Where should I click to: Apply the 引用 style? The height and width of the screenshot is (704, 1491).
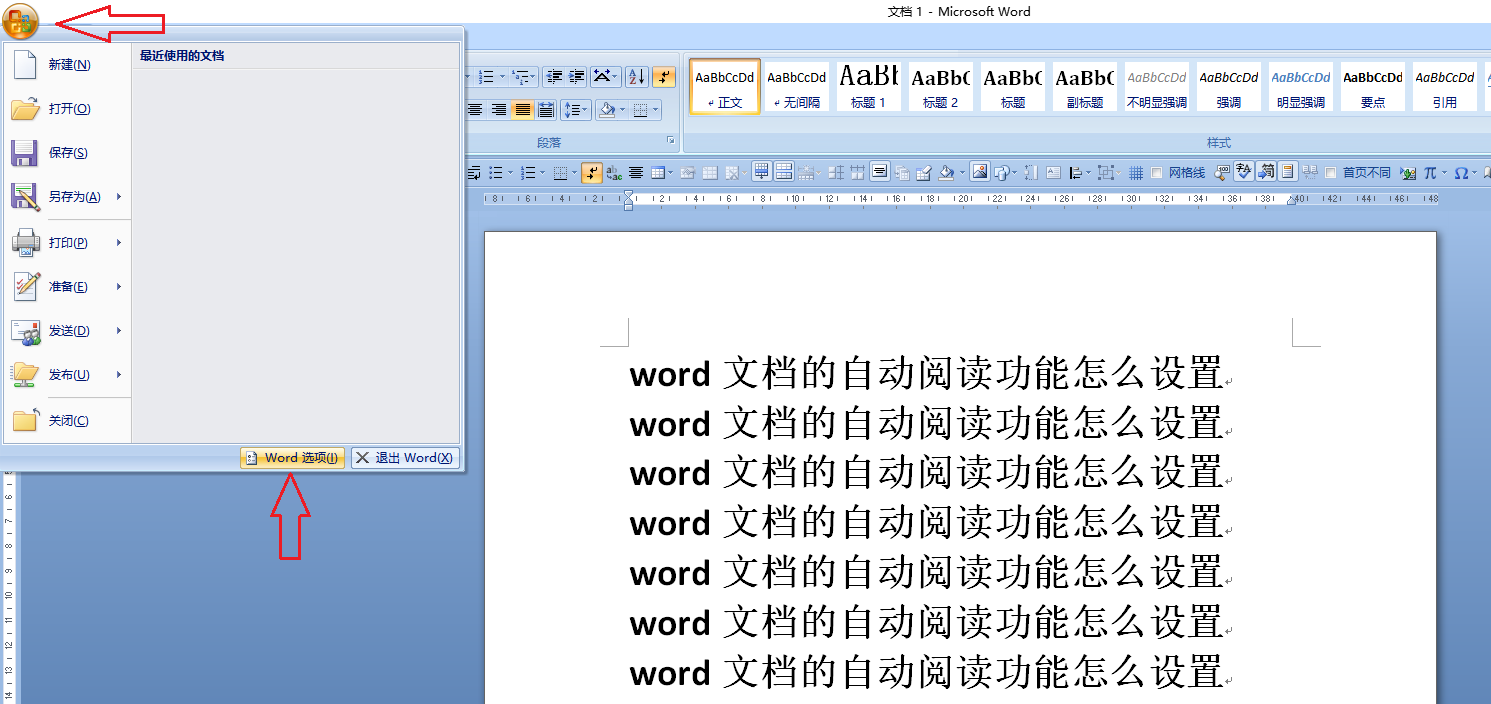pyautogui.click(x=1445, y=86)
